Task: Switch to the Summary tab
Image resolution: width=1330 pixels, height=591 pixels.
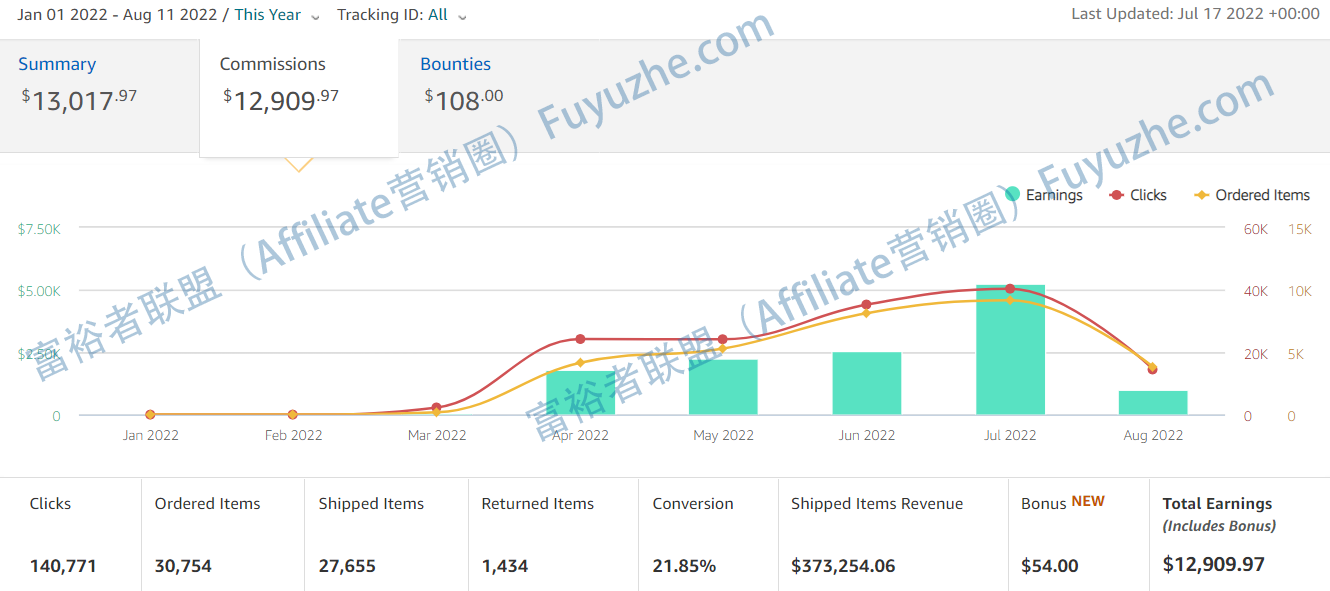Action: tap(57, 64)
